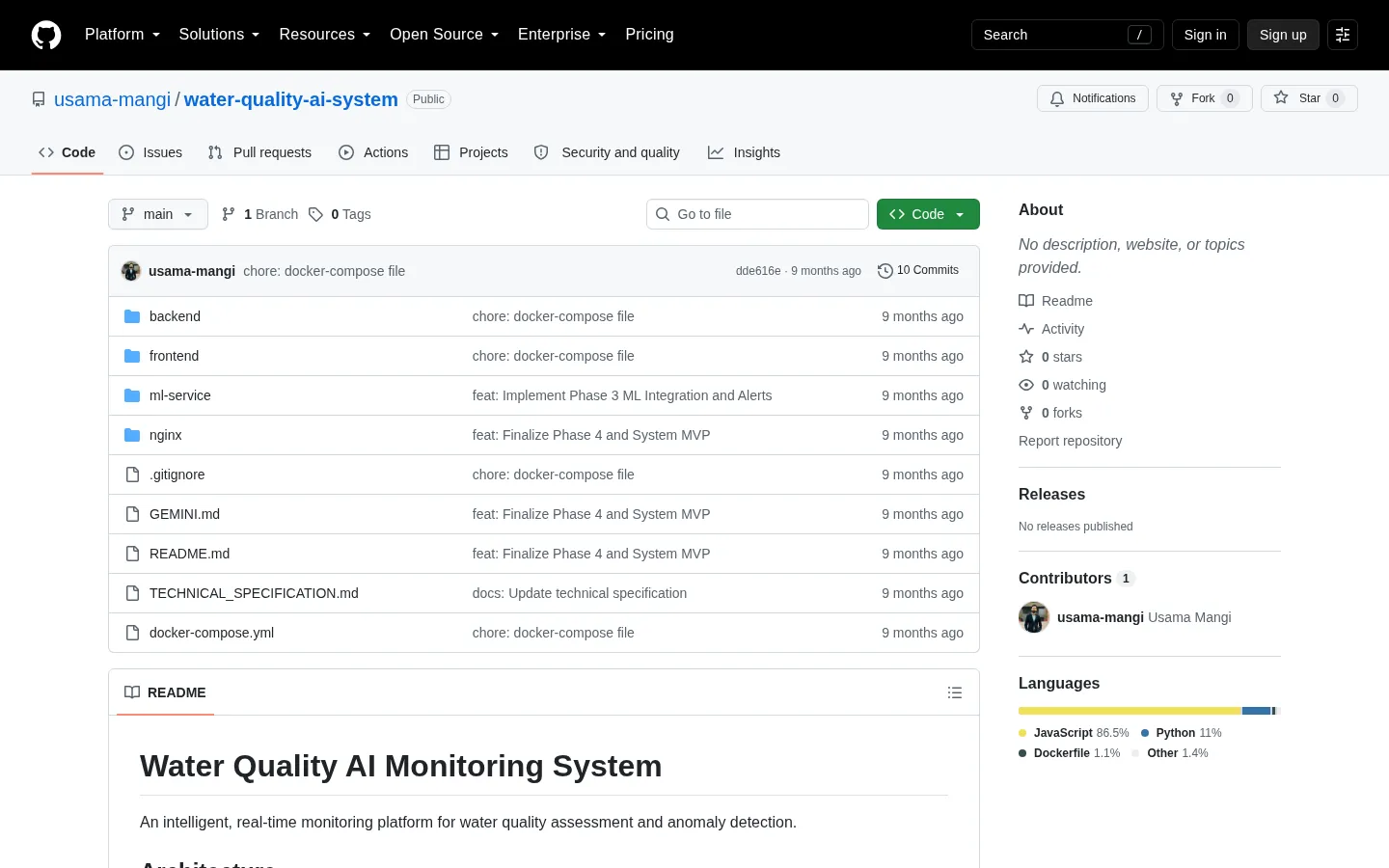Viewport: 1389px width, 868px height.
Task: Expand the Solutions menu
Action: [x=219, y=35]
